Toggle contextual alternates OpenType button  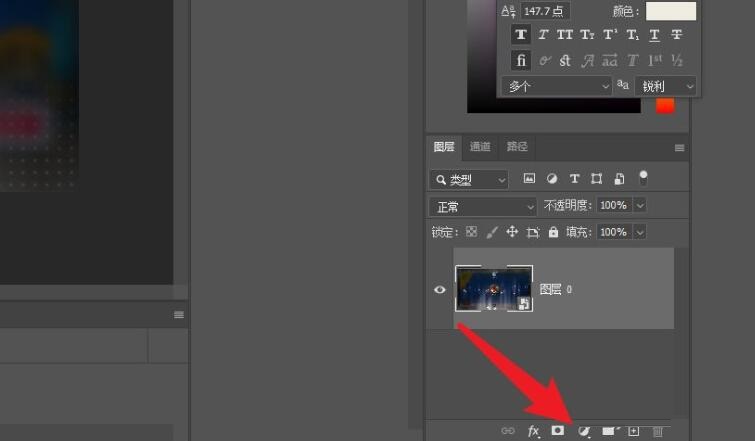click(x=544, y=61)
